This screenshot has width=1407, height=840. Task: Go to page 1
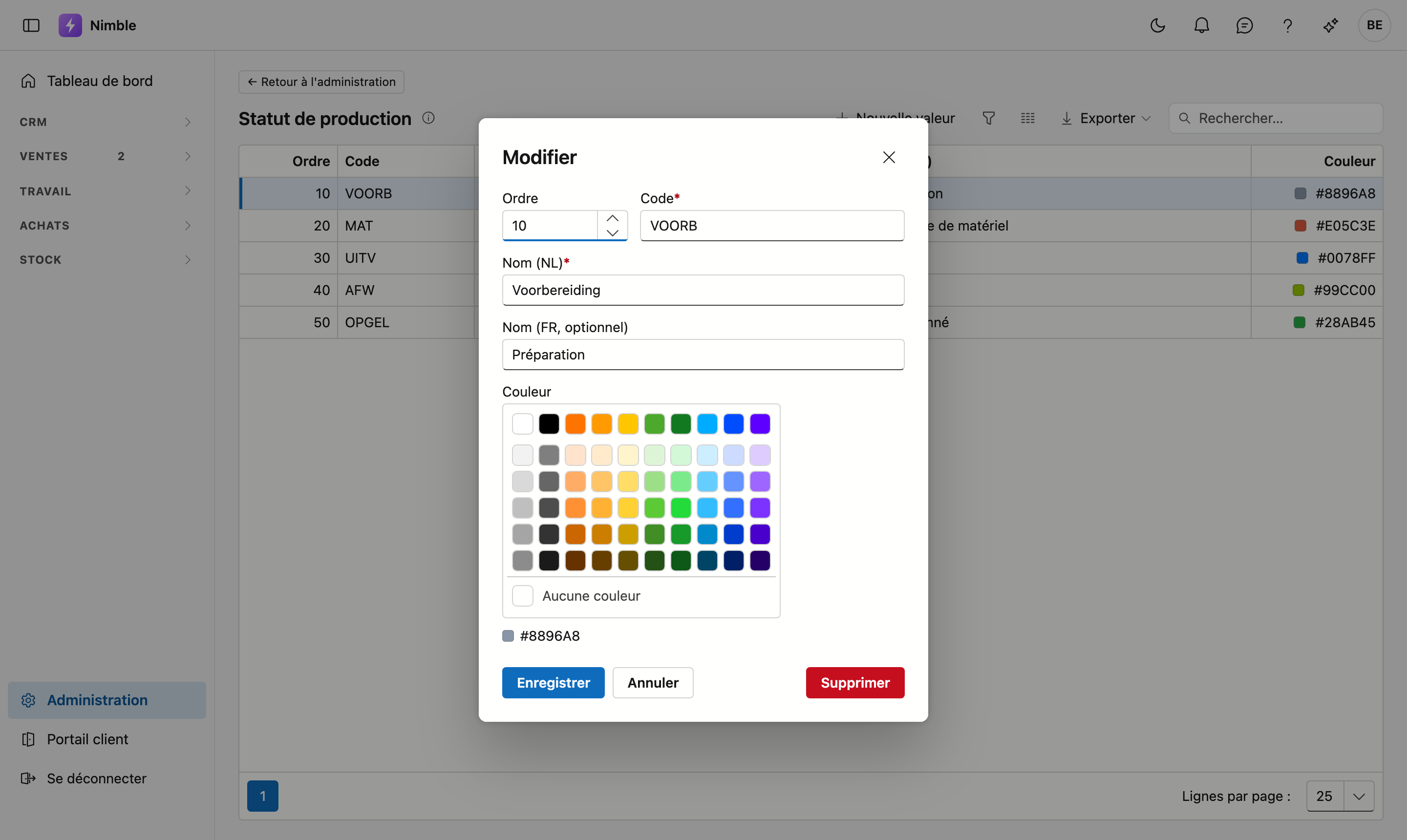pyautogui.click(x=263, y=796)
